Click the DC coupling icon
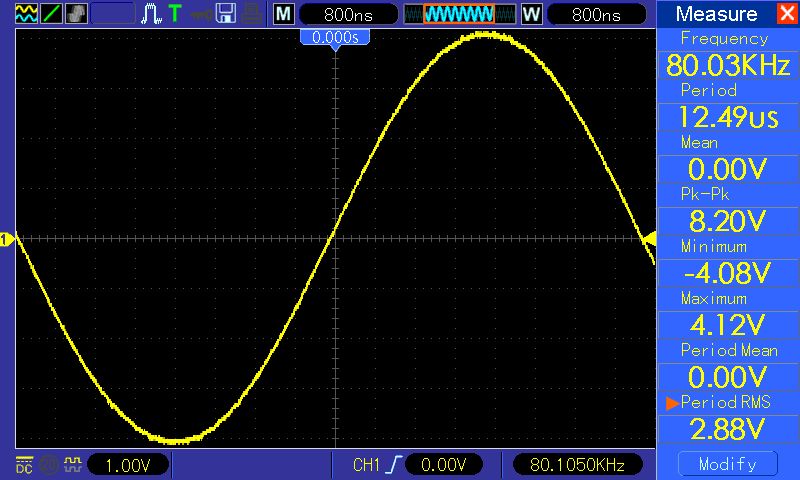This screenshot has height=480, width=800. click(x=24, y=465)
